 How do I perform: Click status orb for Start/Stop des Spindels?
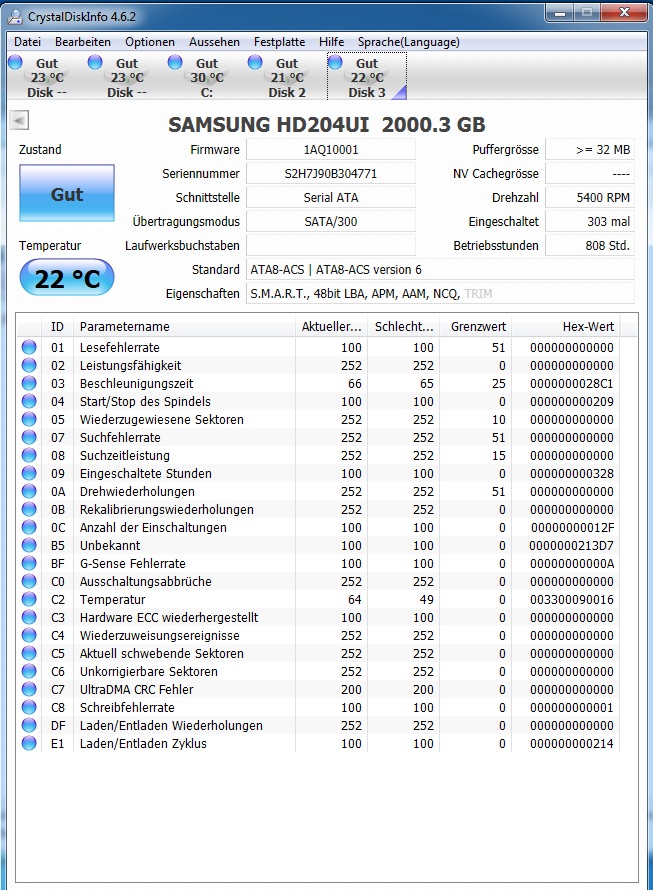[x=29, y=401]
